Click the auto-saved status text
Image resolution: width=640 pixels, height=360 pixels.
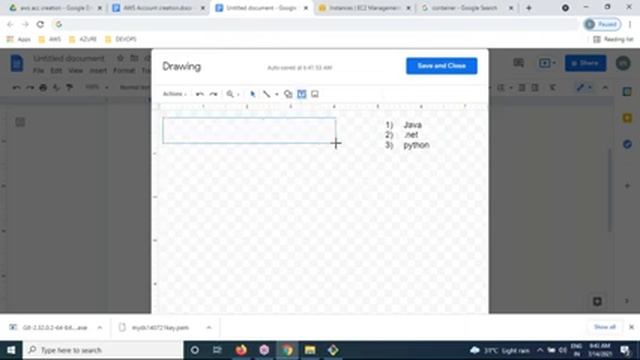coord(300,67)
